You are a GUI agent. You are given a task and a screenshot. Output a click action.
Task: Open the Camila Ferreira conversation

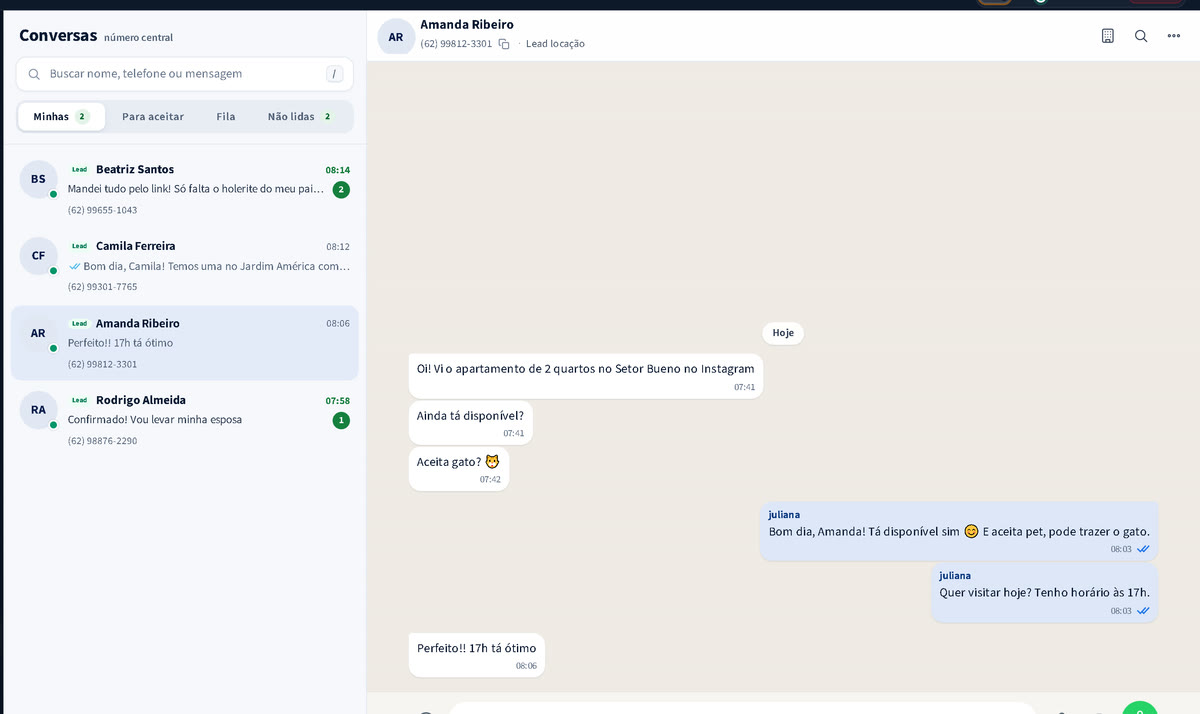[x=185, y=265]
